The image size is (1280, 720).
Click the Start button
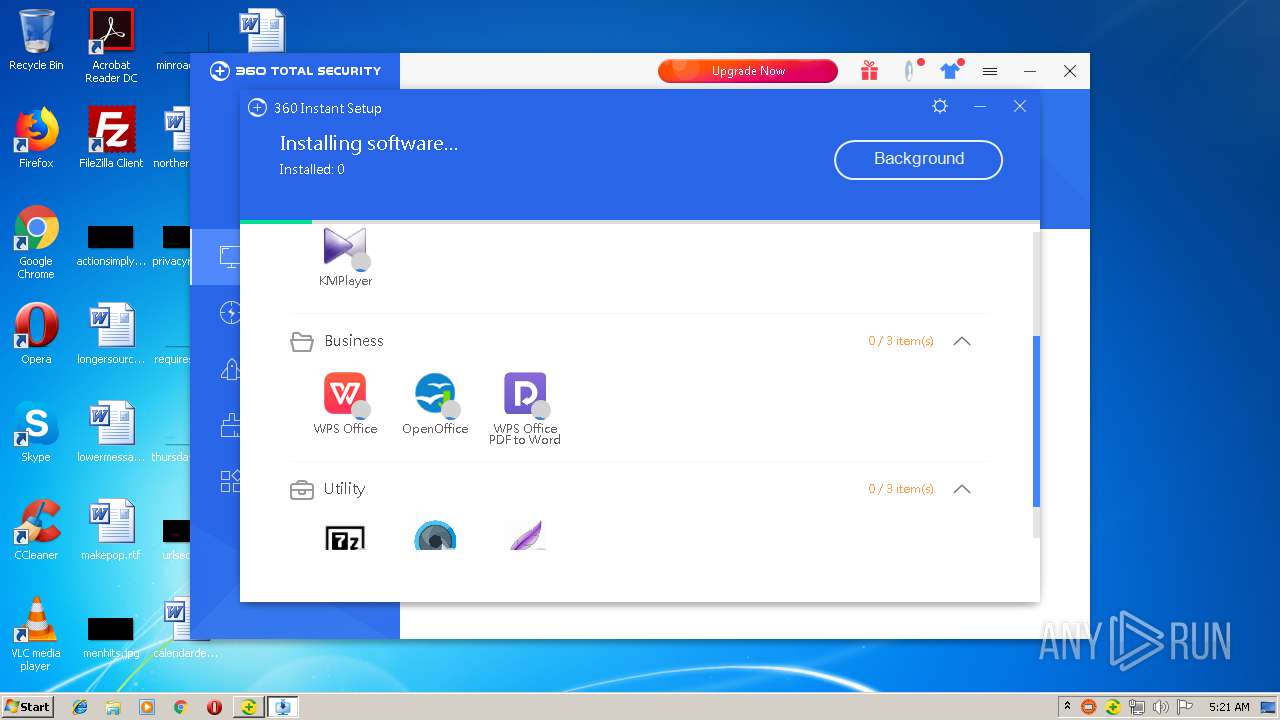[27, 706]
